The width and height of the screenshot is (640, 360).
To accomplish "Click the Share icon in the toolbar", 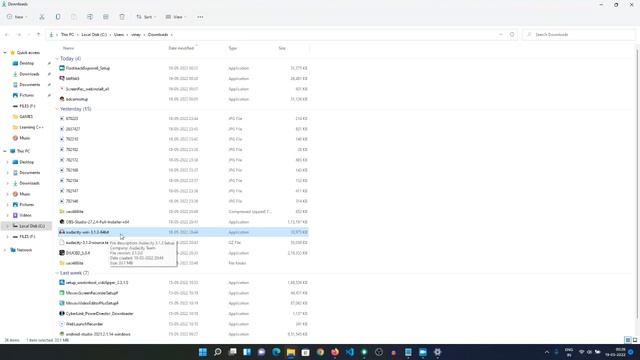I will pyautogui.click(x=106, y=17).
